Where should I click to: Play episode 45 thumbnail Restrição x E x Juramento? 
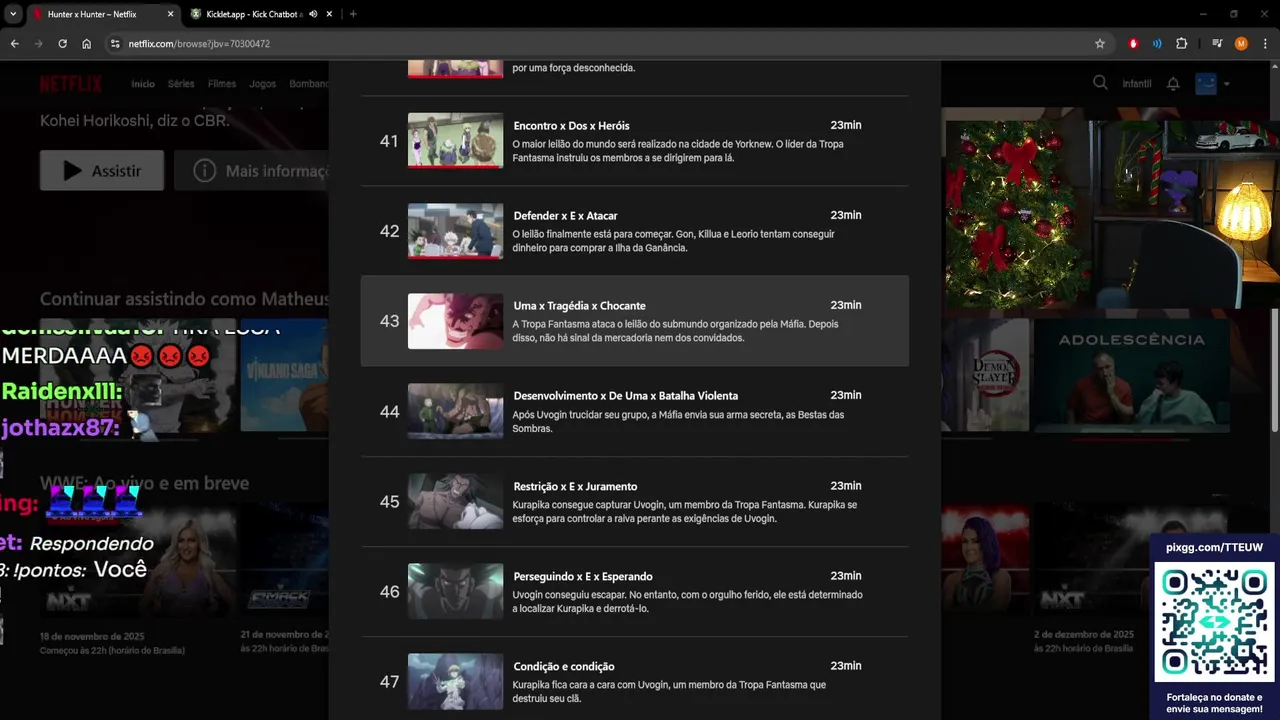click(455, 501)
